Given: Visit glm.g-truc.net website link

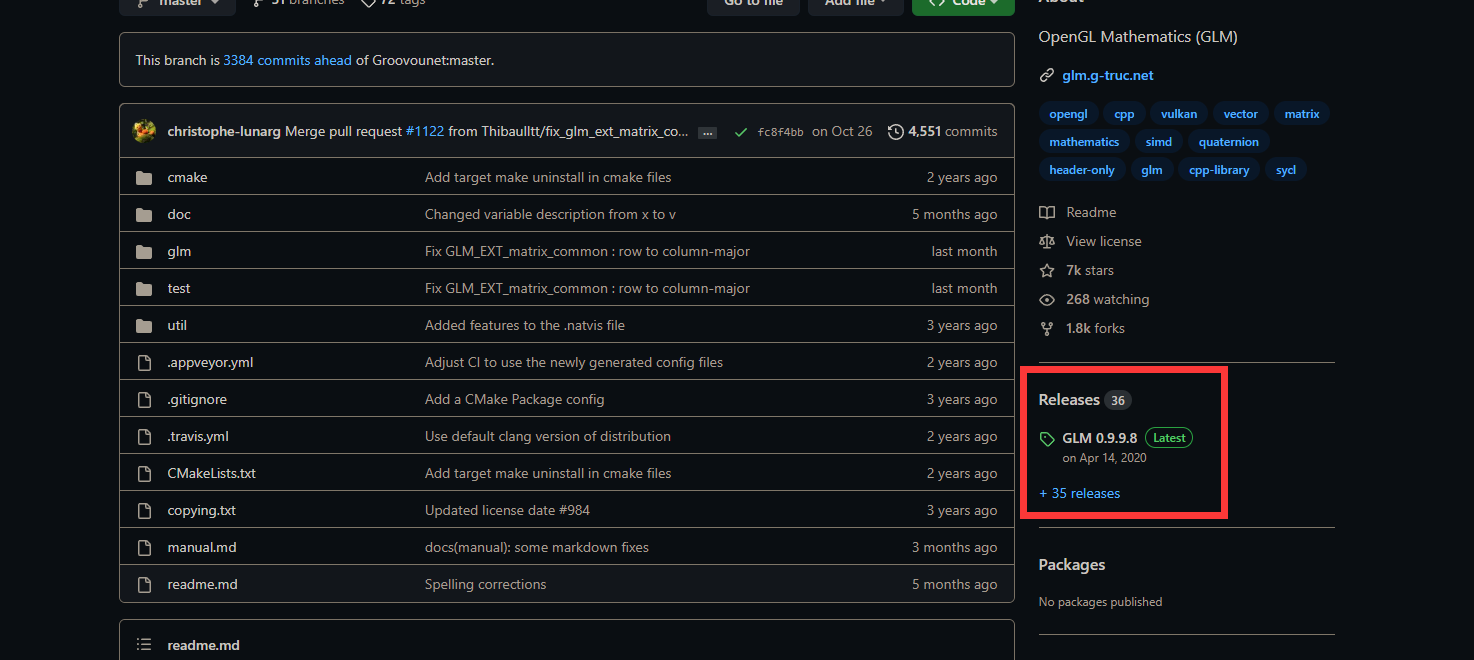Looking at the screenshot, I should (1108, 75).
